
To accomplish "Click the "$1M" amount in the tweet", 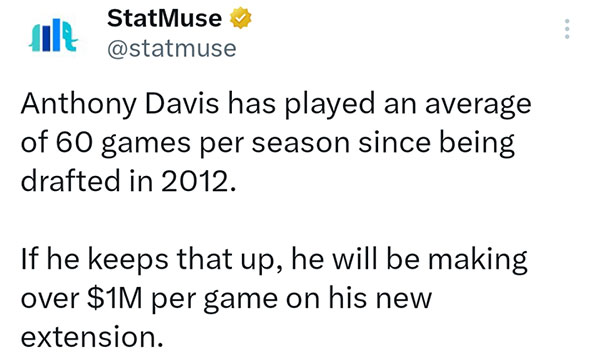I will tap(114, 298).
